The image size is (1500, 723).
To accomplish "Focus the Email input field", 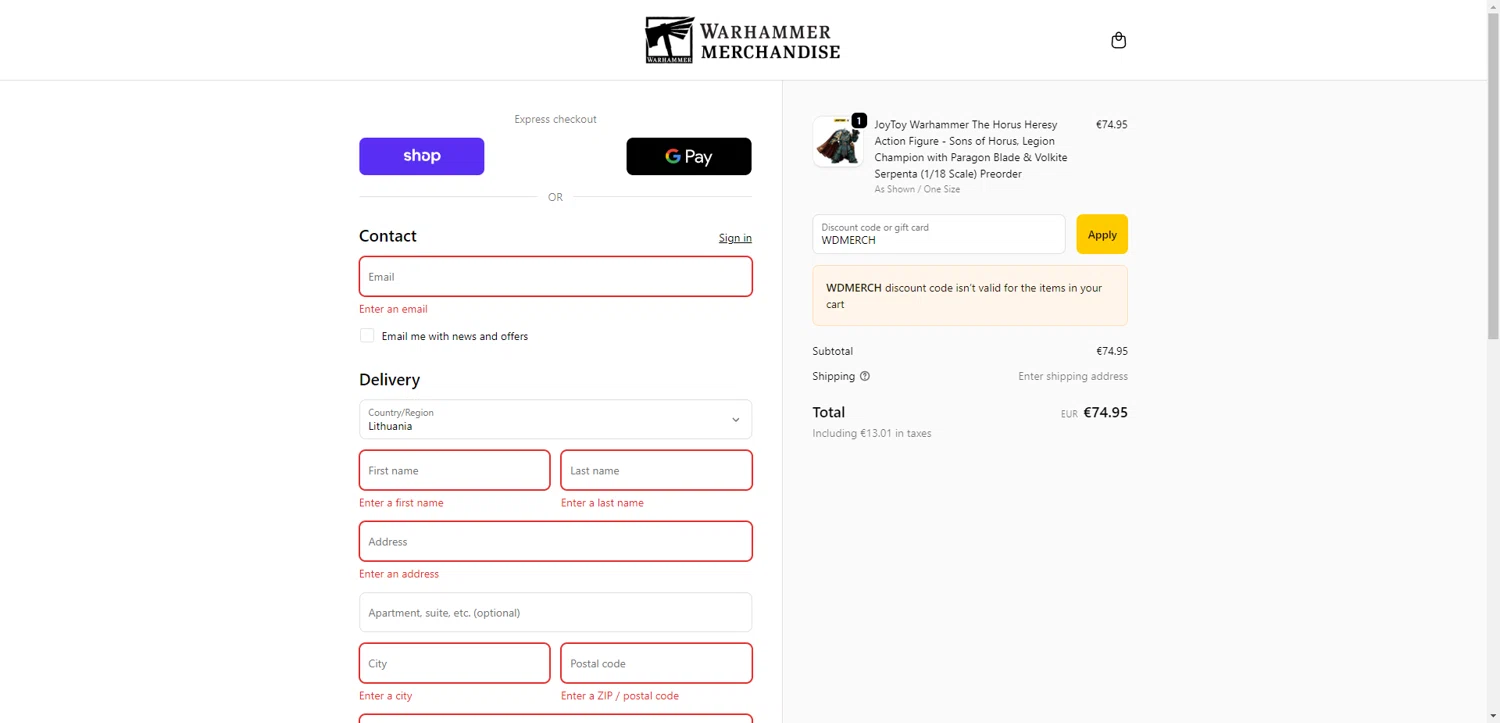I will (x=555, y=276).
